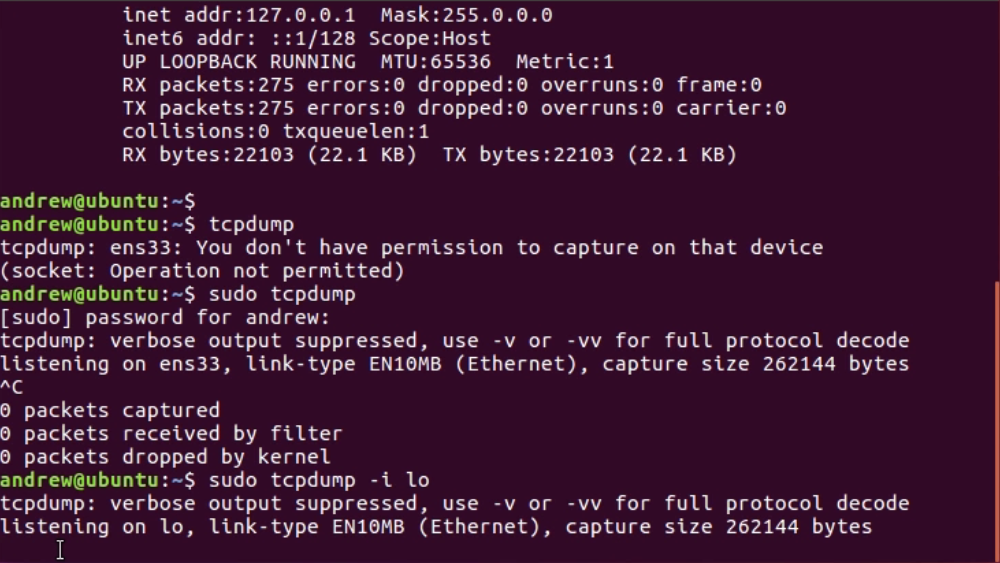1000x563 pixels.
Task: Click the '0 packets received by filter' line
Action: coord(171,434)
